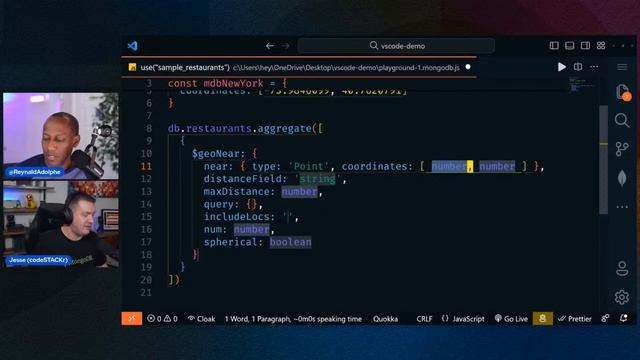Click Quokka in the status bar
Screen dimensions: 640x360
point(385,319)
